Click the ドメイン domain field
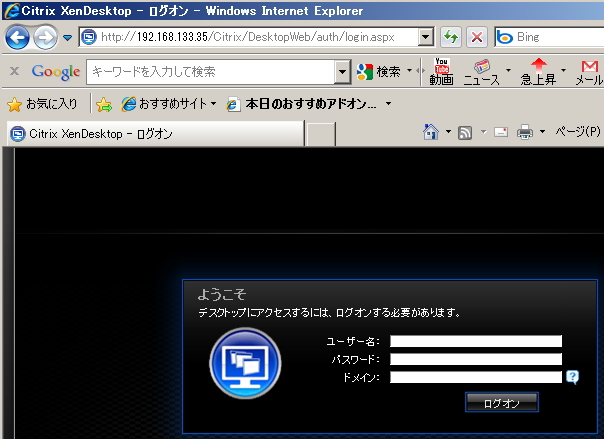 point(476,377)
